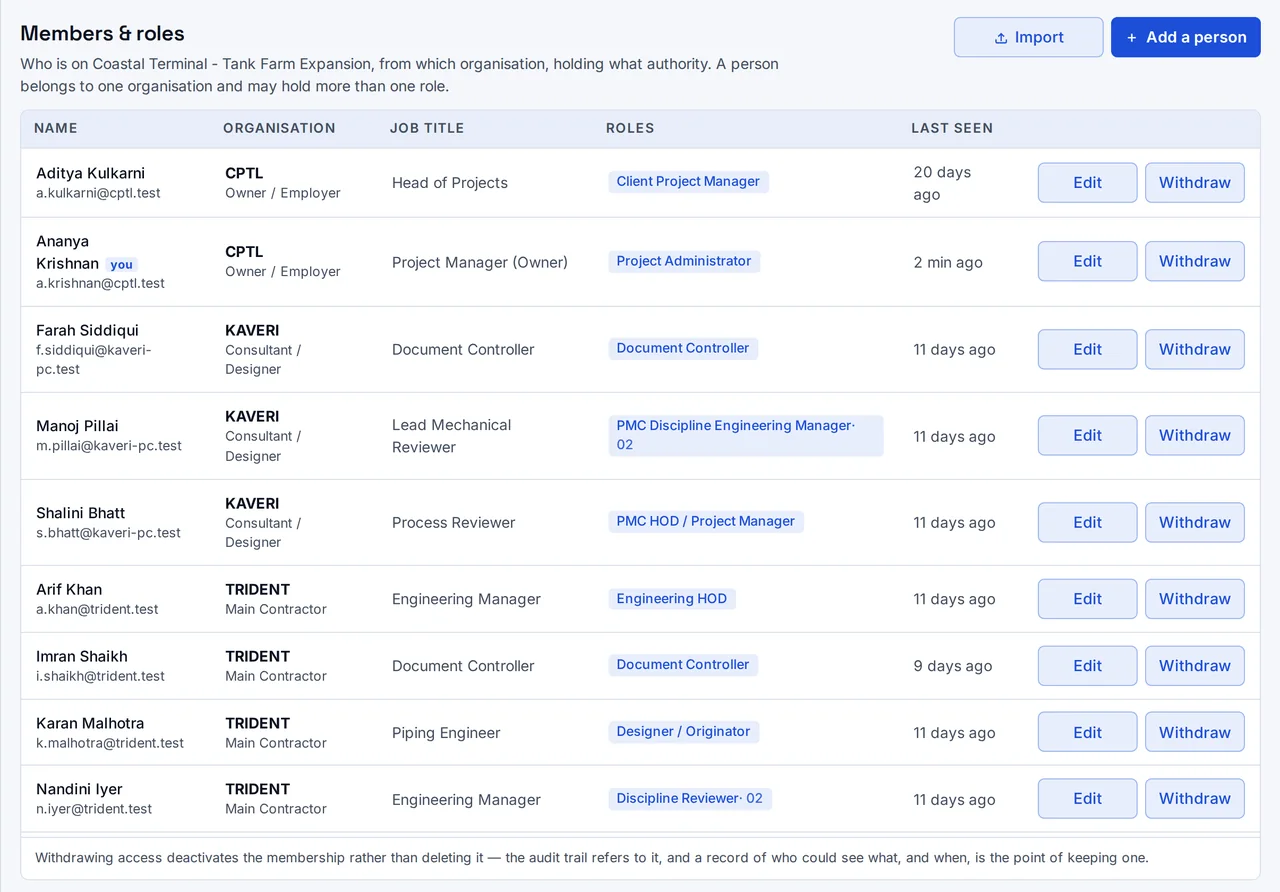Edit Aditya Kulkarni's membership
The image size is (1280, 892).
[x=1087, y=183]
